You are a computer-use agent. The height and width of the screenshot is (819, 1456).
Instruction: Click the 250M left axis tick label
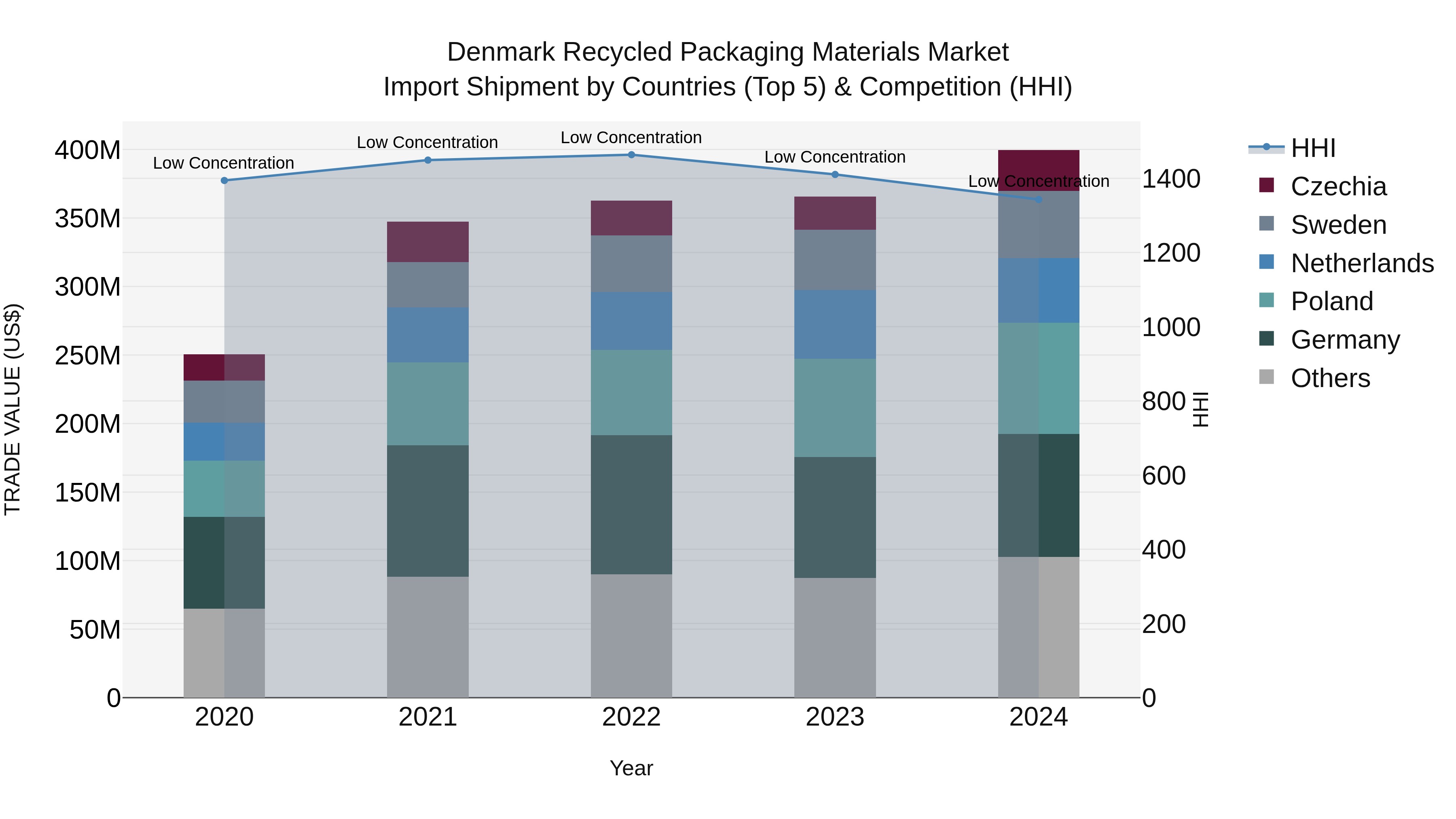88,356
